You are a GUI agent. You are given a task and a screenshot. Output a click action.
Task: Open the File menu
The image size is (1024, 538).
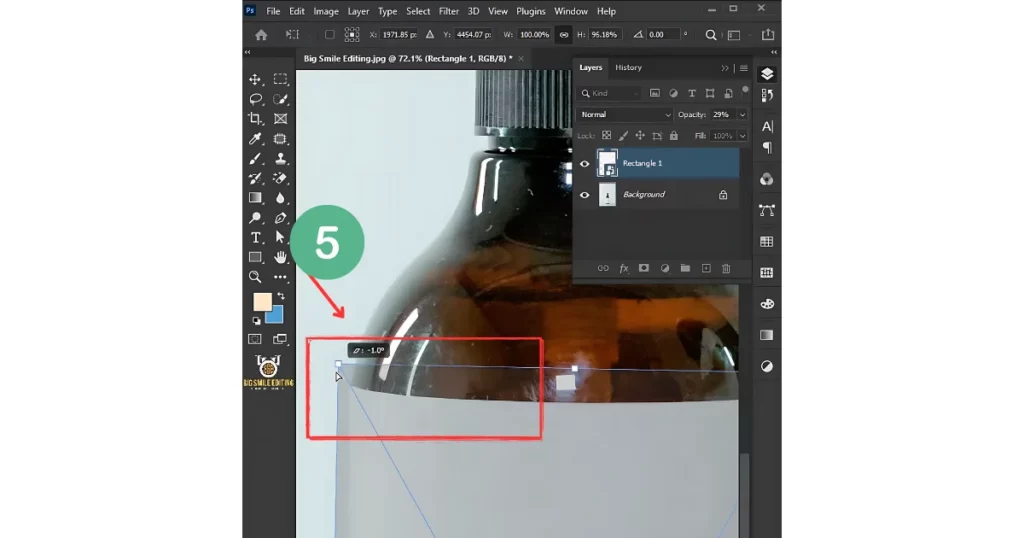tap(273, 11)
